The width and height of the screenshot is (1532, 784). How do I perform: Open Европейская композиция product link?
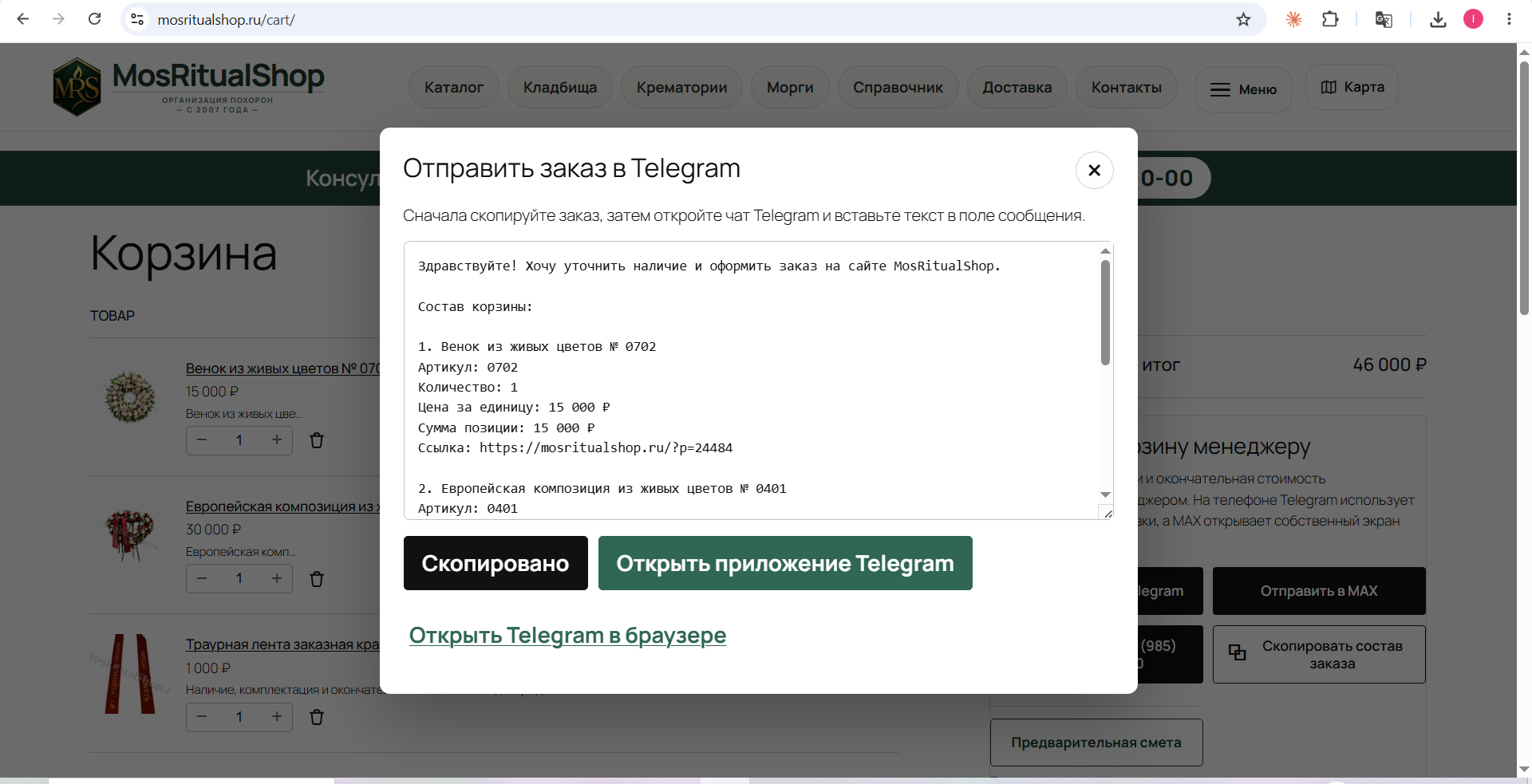283,506
